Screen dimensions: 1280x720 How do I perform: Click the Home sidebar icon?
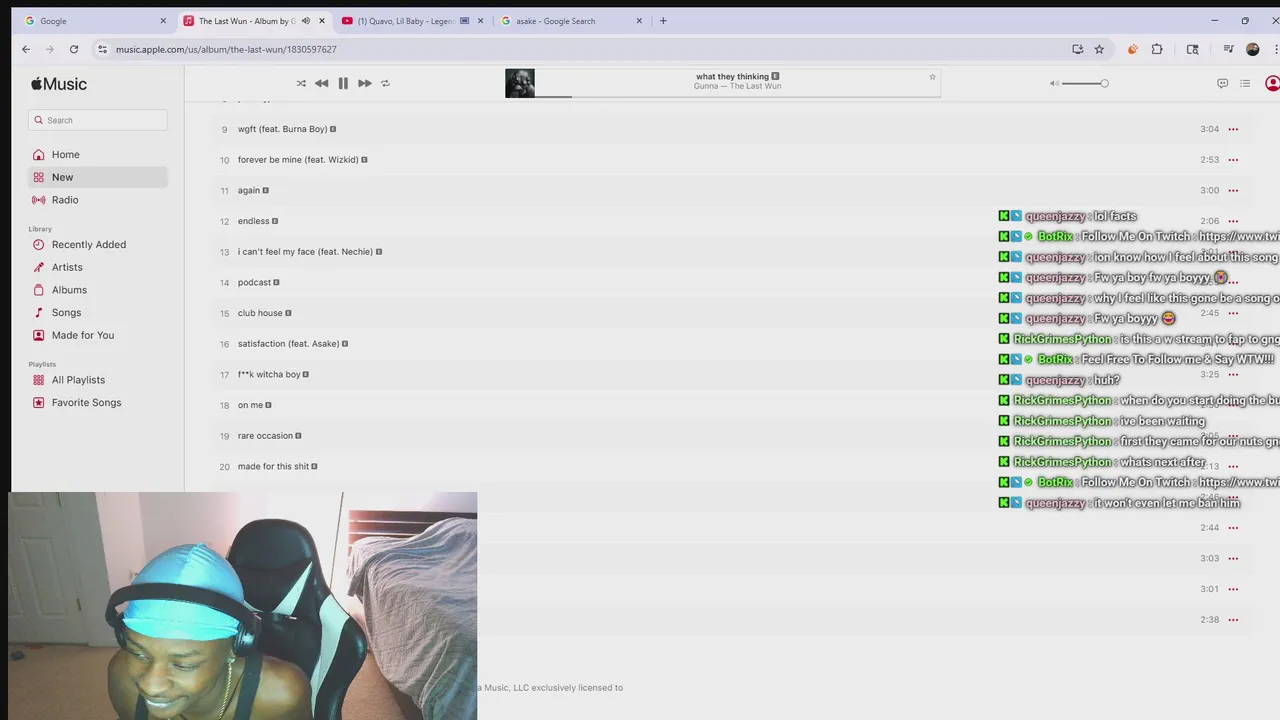pos(39,154)
